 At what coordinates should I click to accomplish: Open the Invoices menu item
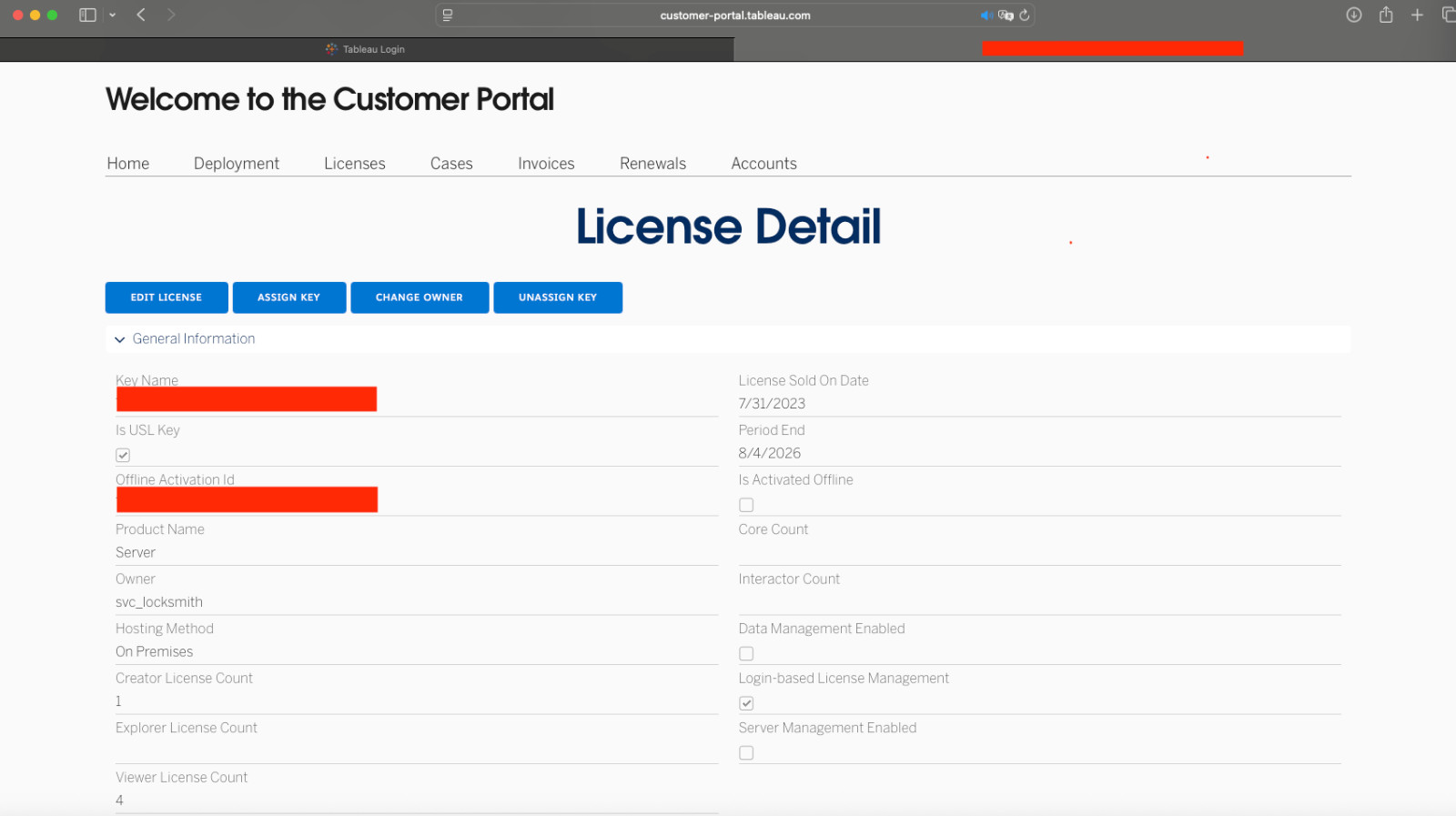point(546,164)
